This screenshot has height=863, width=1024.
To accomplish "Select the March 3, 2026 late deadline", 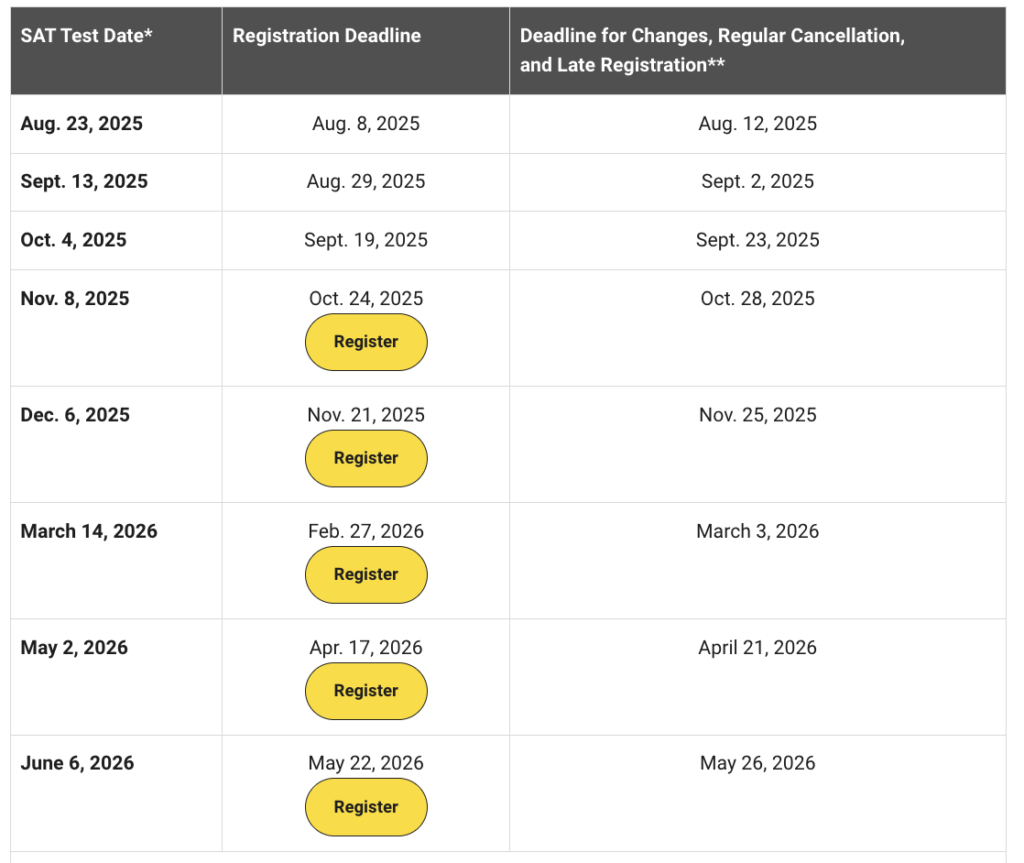I will pos(757,532).
